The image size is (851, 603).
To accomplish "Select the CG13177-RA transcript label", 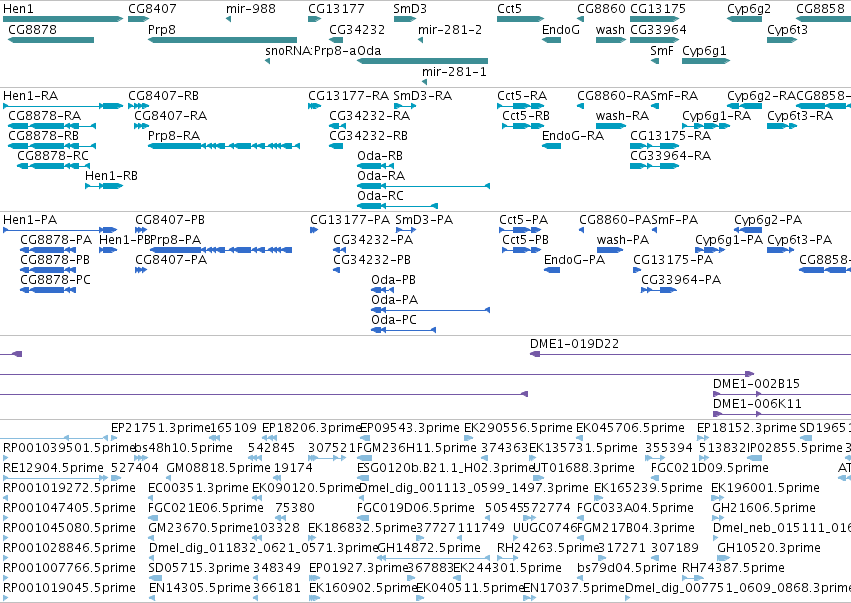I will pyautogui.click(x=348, y=96).
